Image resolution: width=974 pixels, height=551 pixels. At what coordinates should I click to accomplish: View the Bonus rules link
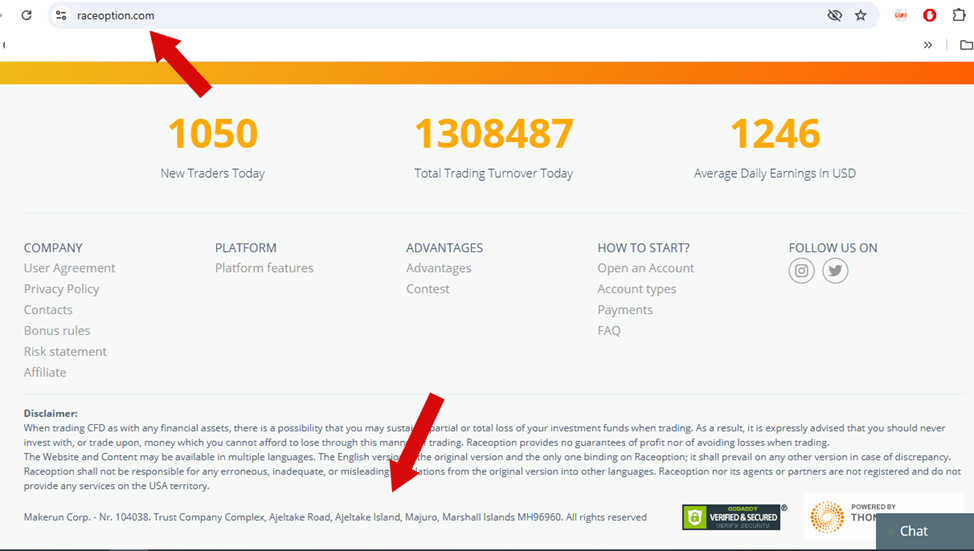pyautogui.click(x=57, y=330)
